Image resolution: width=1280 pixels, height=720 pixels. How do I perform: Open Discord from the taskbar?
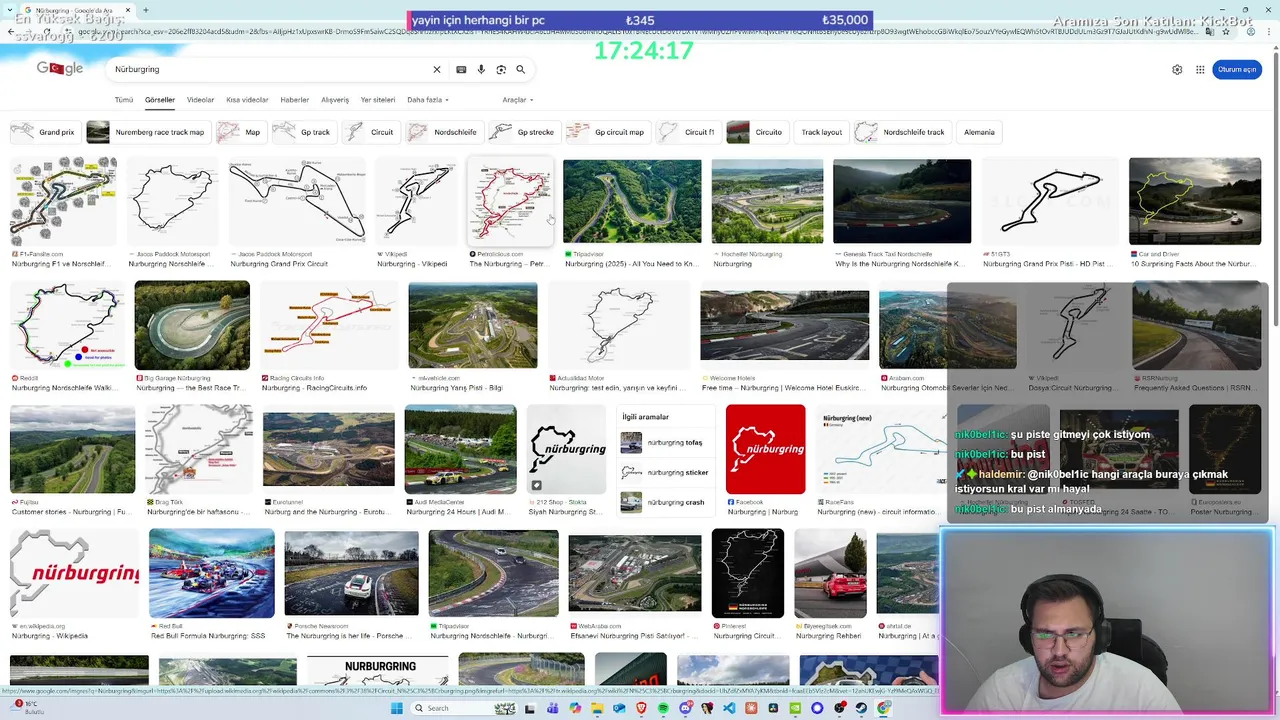pyautogui.click(x=686, y=708)
